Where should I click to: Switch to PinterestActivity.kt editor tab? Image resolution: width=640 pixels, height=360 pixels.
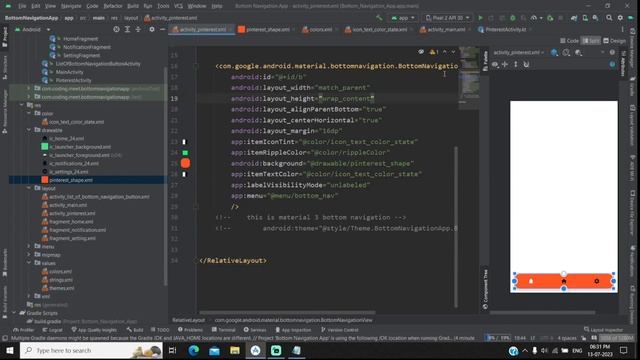click(x=503, y=29)
